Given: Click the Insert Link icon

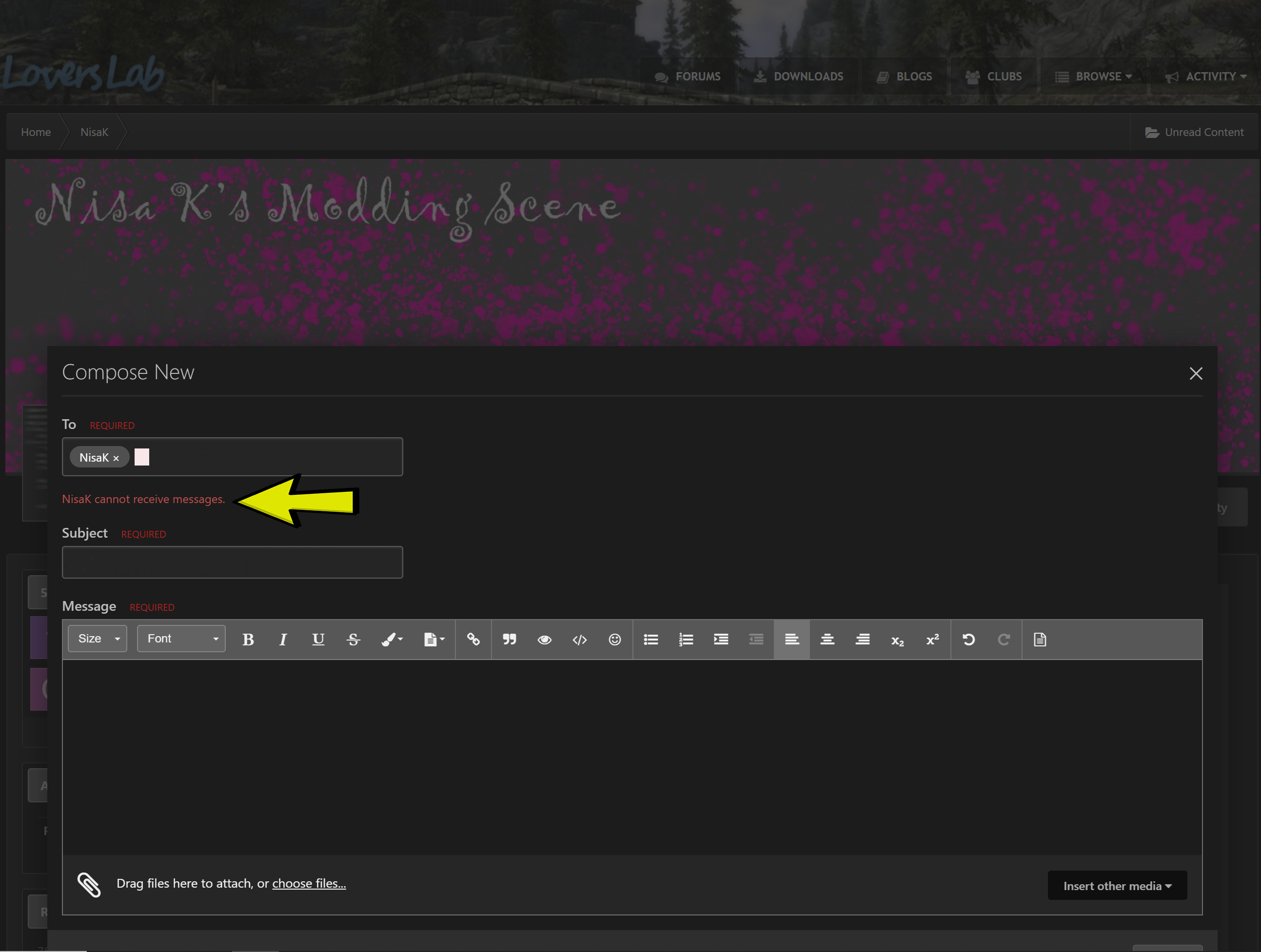Looking at the screenshot, I should (473, 639).
